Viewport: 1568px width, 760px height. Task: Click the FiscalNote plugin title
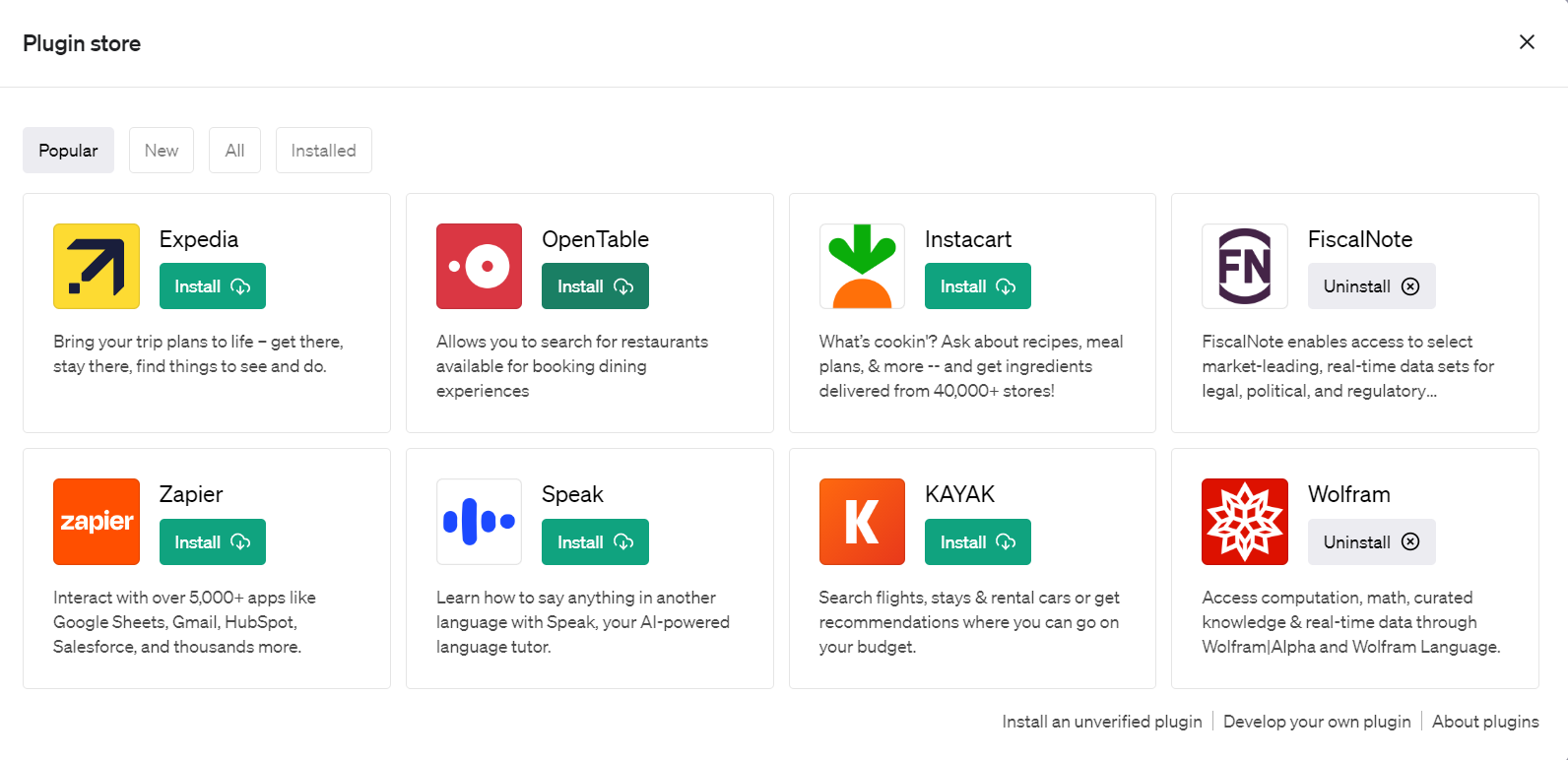[x=1360, y=239]
